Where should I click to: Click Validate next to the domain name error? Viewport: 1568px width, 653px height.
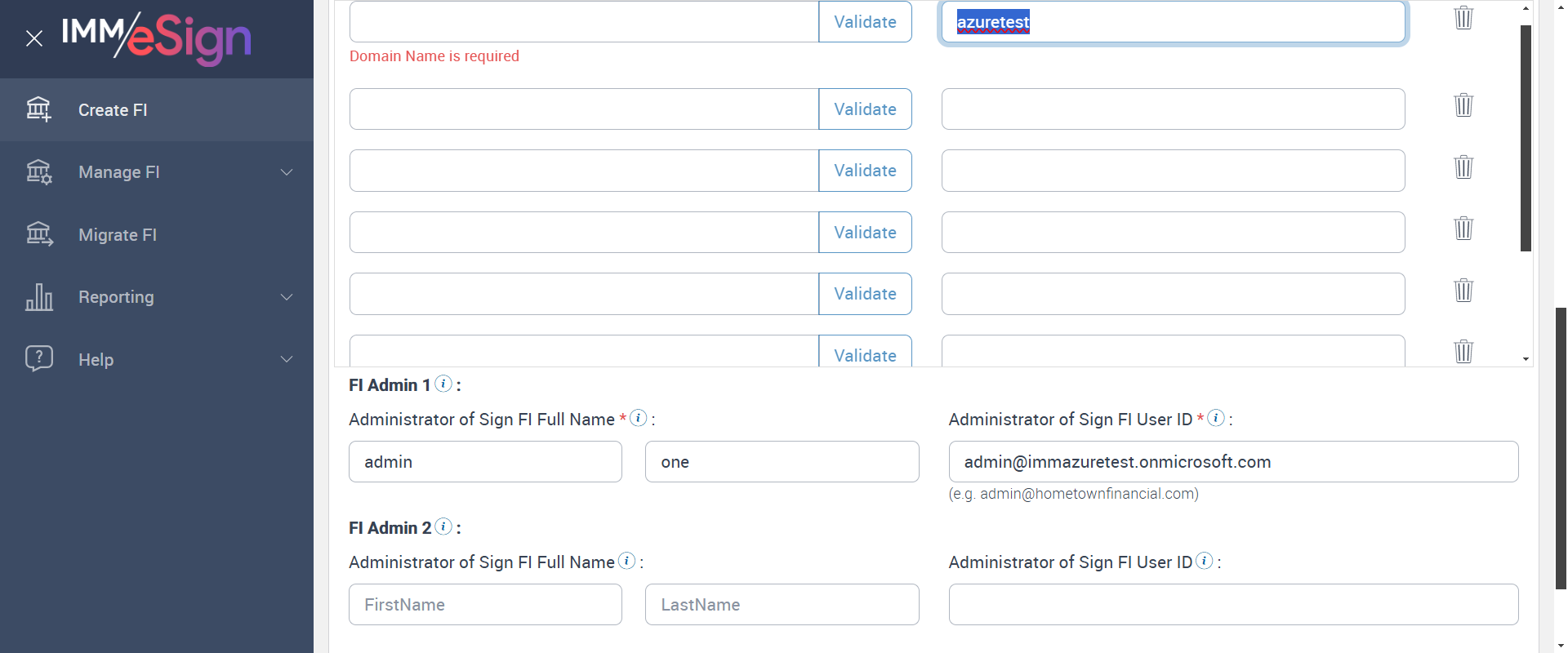click(865, 22)
